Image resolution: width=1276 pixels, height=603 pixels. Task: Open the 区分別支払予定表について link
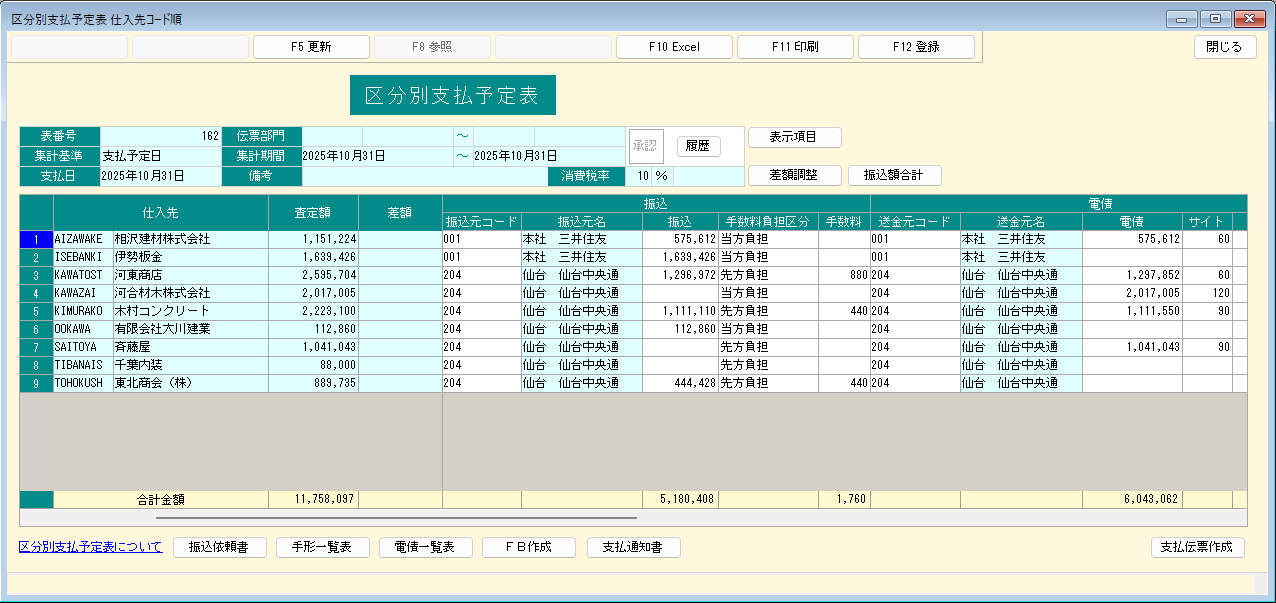[x=90, y=547]
